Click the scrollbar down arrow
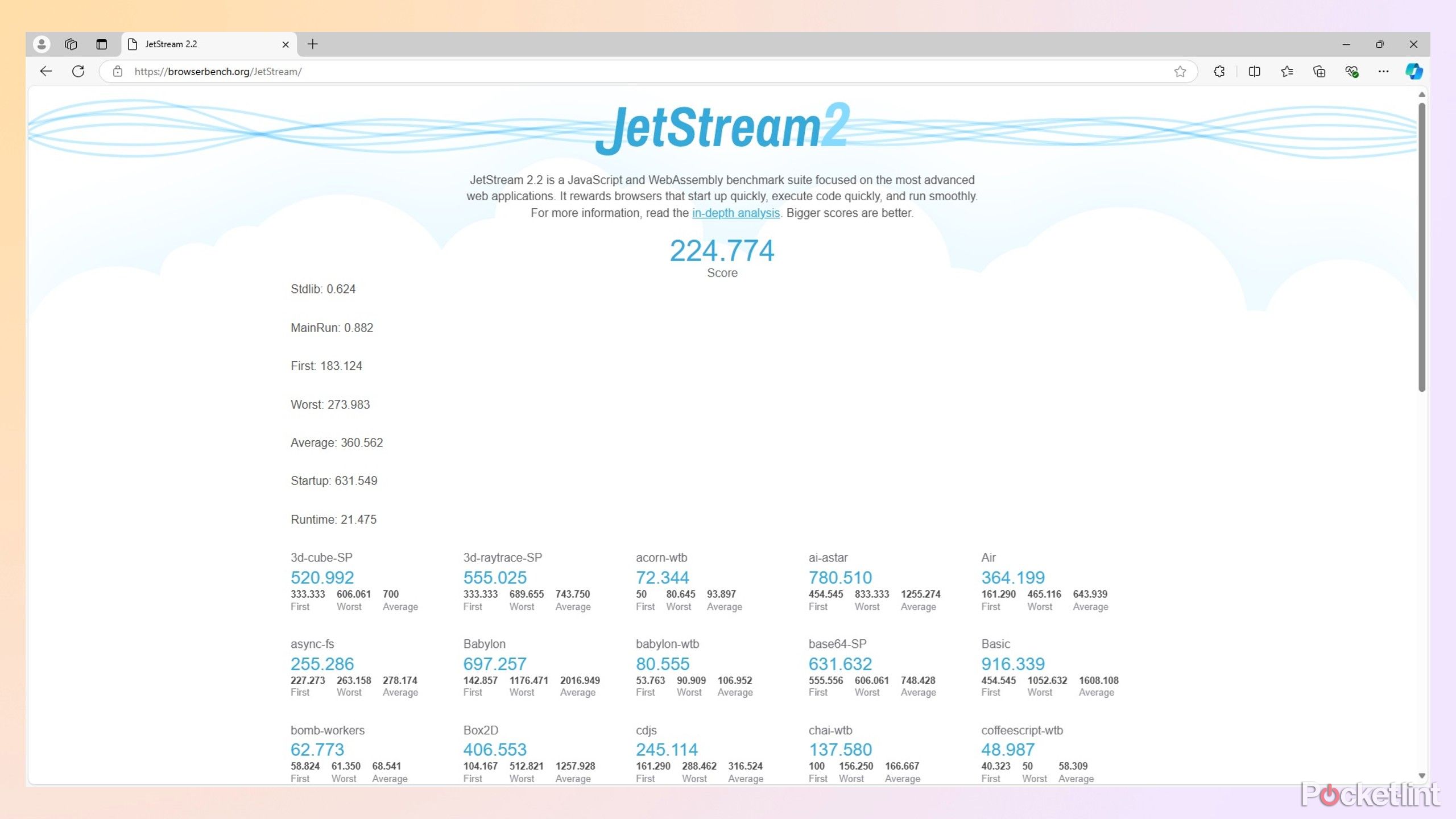 (1422, 776)
